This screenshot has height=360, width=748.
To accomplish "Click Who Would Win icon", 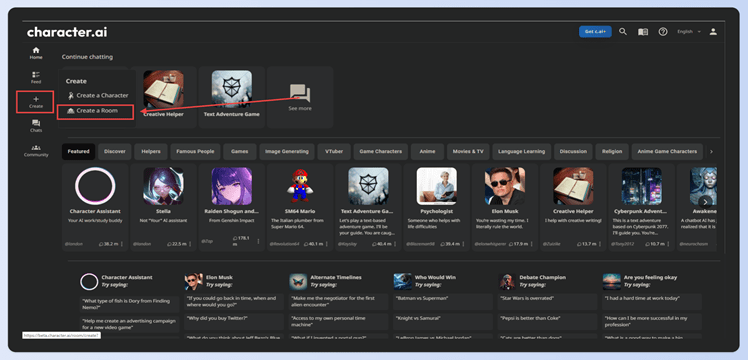I will click(402, 281).
